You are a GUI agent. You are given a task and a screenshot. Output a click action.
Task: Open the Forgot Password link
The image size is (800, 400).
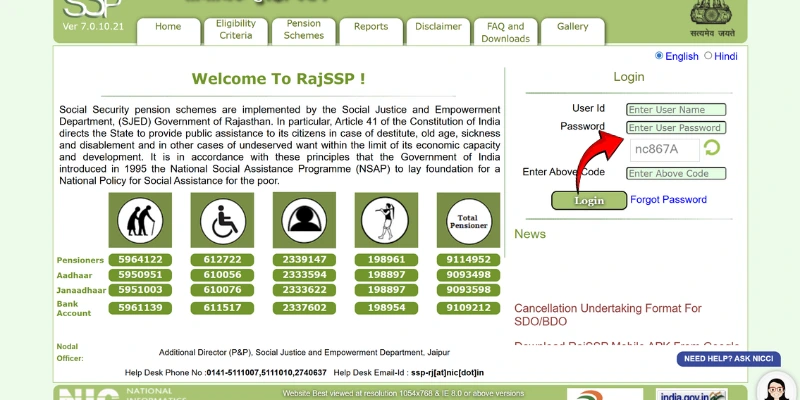click(668, 199)
